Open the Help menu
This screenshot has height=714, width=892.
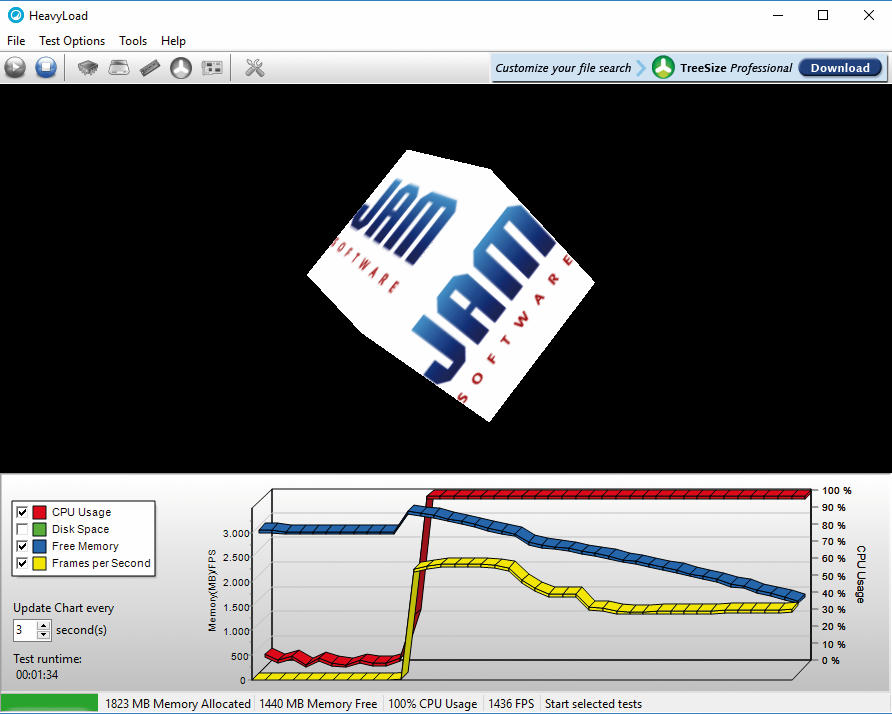click(173, 41)
